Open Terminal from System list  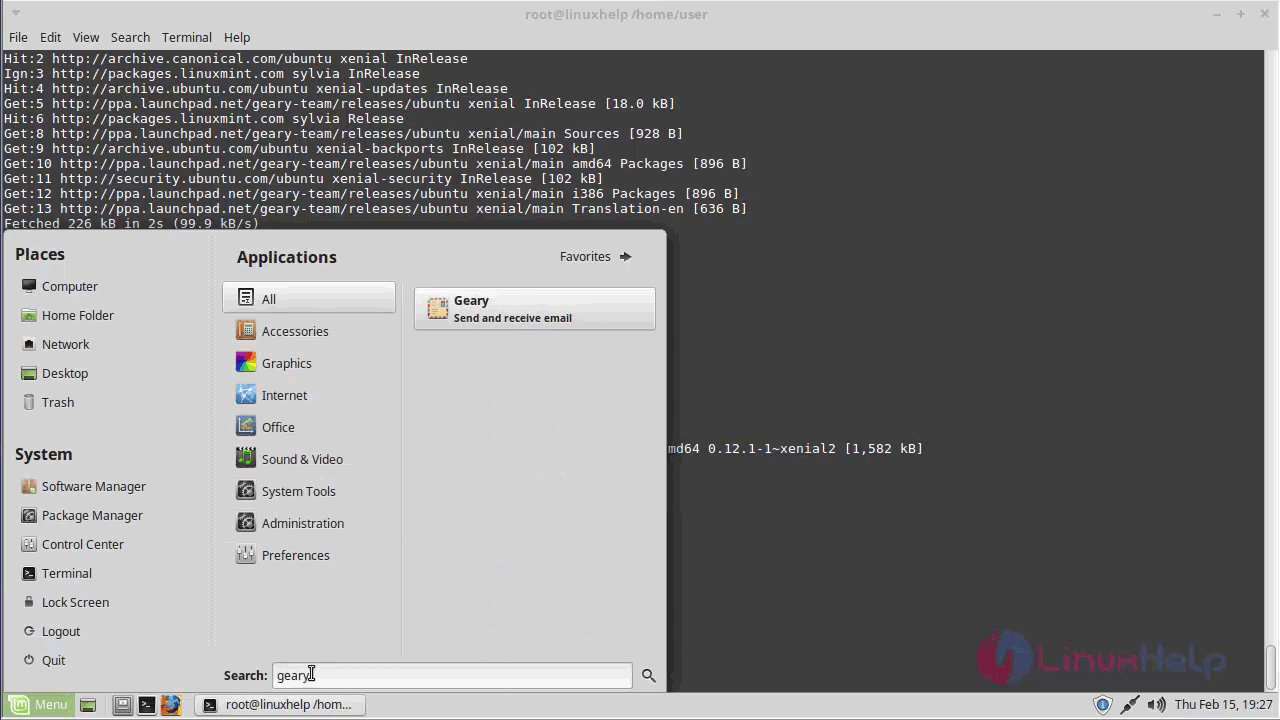tap(56, 573)
